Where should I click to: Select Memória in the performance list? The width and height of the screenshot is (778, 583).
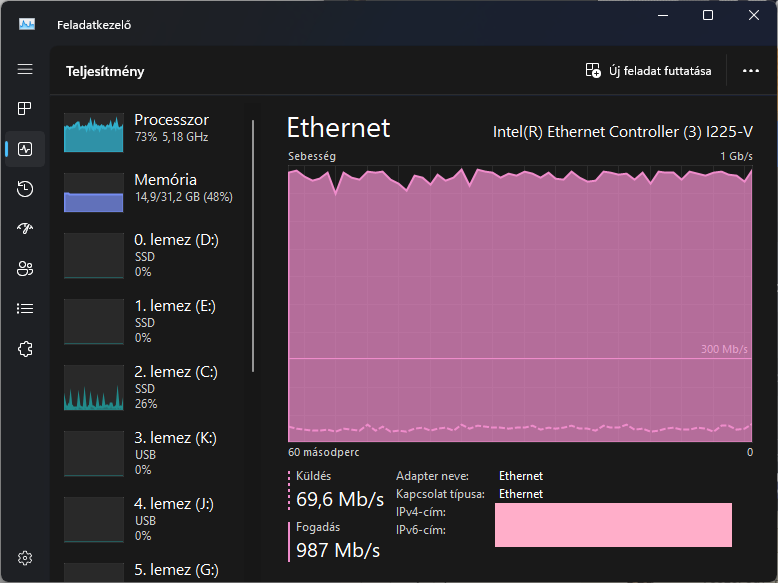pyautogui.click(x=155, y=192)
